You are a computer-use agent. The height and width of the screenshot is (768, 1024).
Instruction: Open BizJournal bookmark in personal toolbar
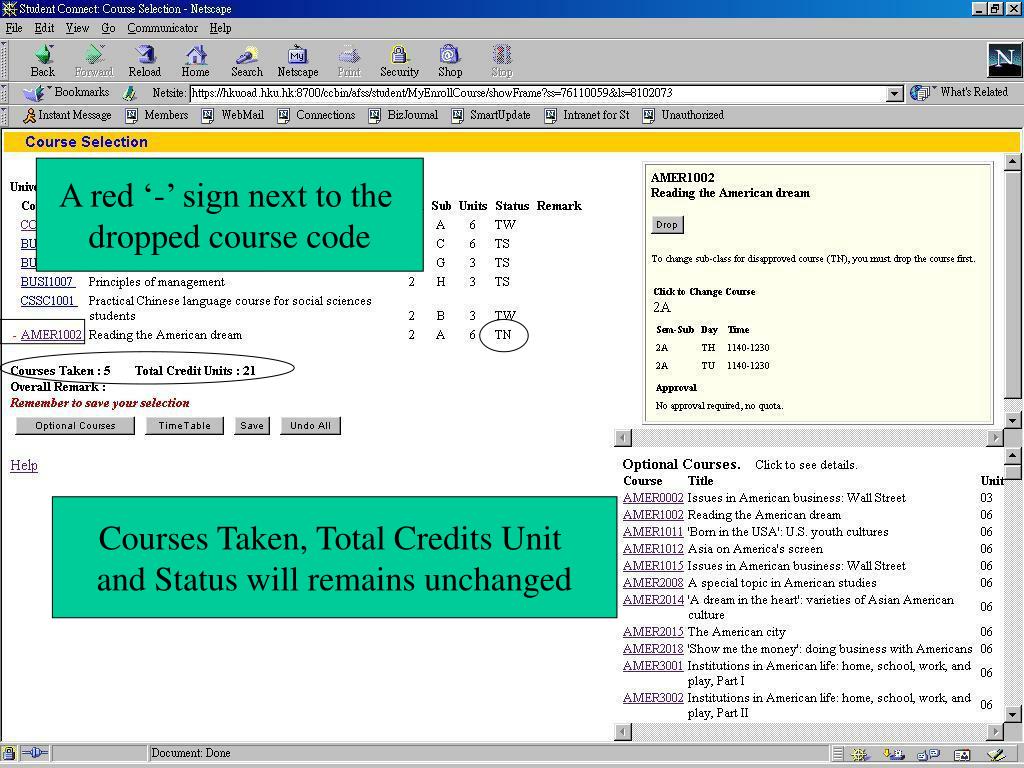pyautogui.click(x=403, y=115)
